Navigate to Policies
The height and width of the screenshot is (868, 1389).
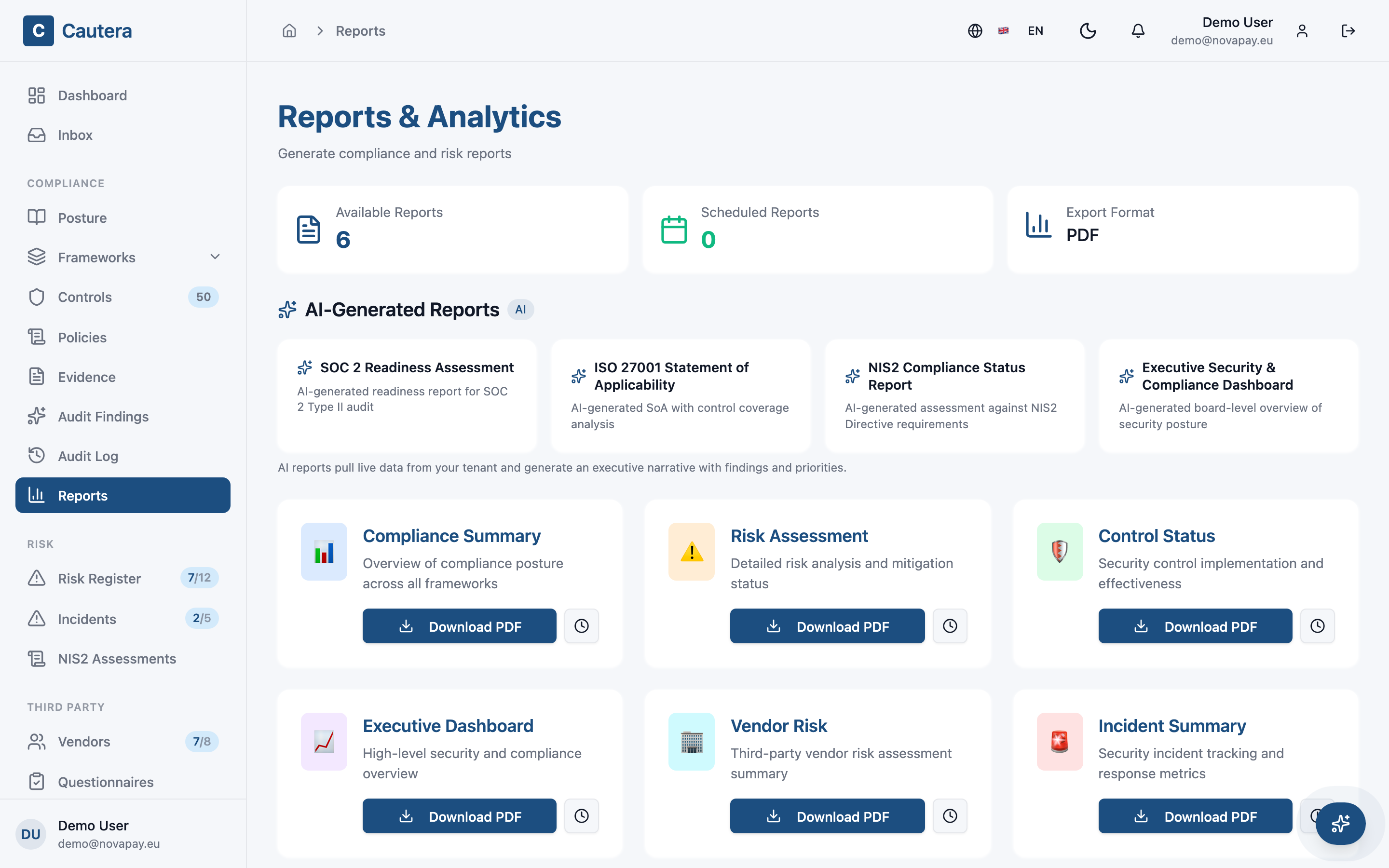[x=123, y=337]
